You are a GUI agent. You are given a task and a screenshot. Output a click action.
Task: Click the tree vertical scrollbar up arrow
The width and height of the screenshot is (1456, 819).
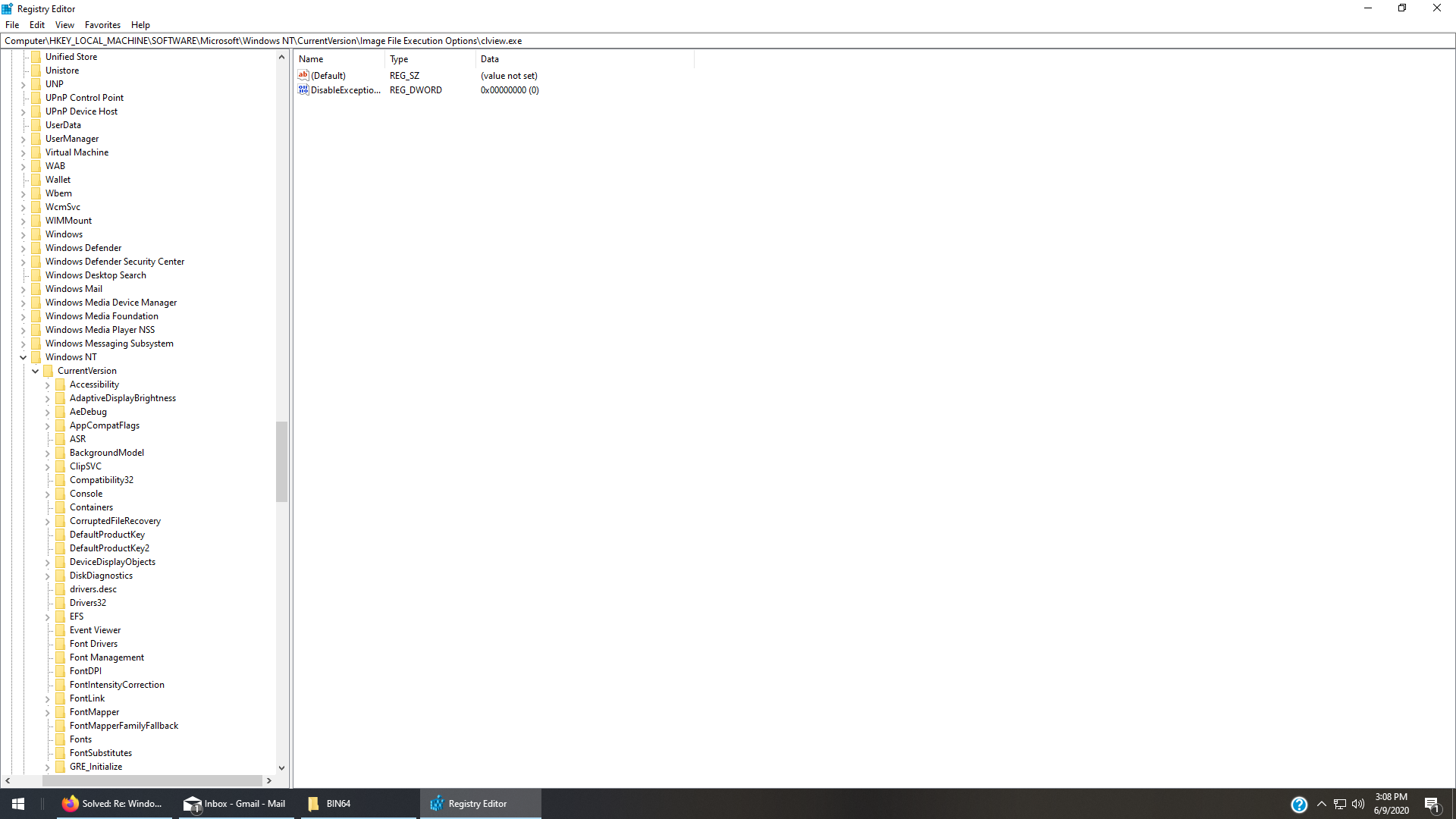pos(281,57)
